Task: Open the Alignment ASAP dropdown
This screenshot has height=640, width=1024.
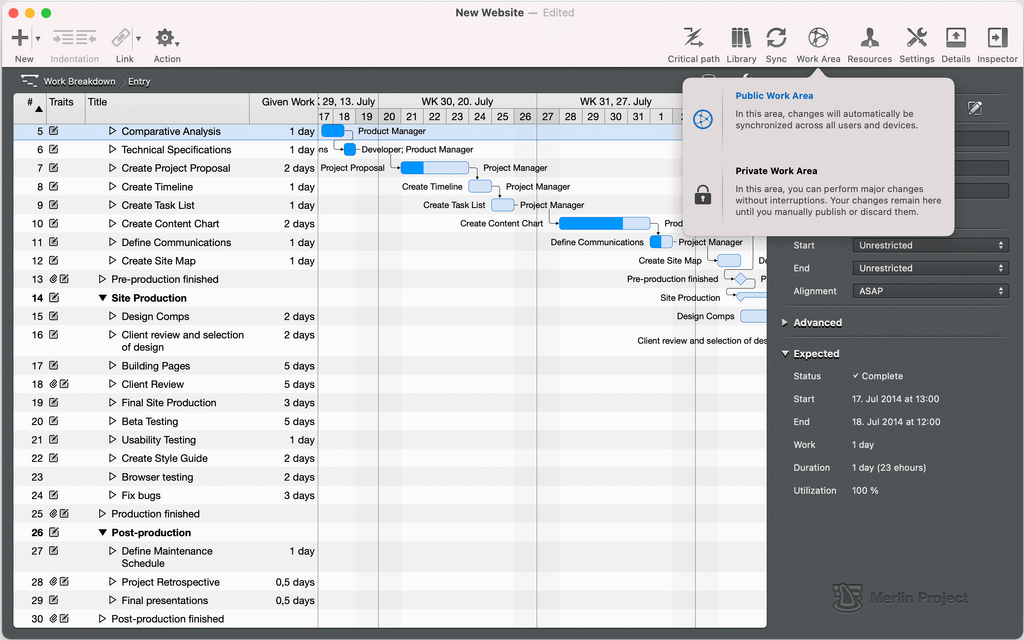Action: click(931, 291)
